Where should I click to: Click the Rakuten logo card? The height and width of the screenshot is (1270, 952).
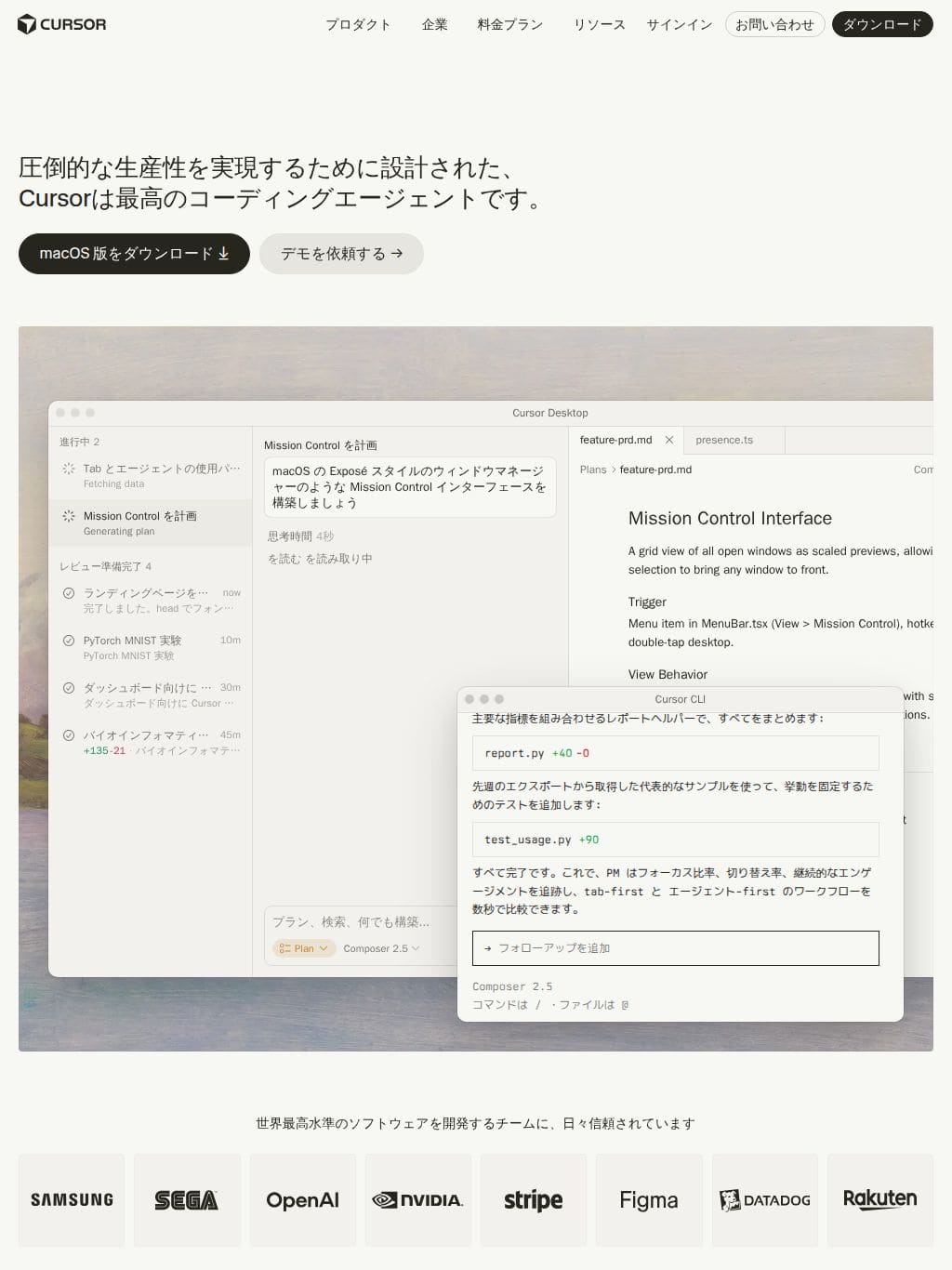pyautogui.click(x=880, y=1200)
